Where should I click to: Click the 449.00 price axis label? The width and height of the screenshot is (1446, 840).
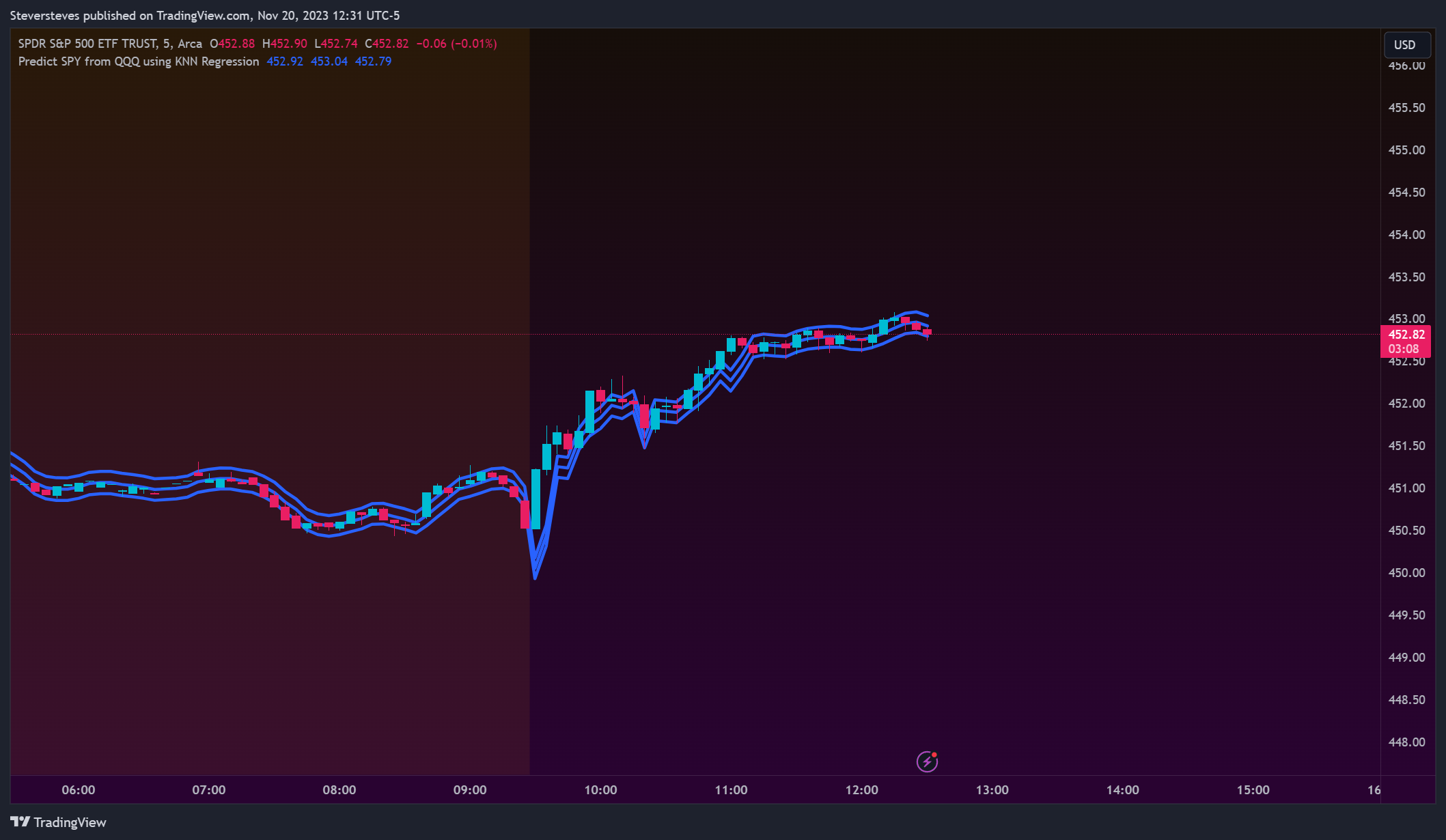click(1406, 658)
